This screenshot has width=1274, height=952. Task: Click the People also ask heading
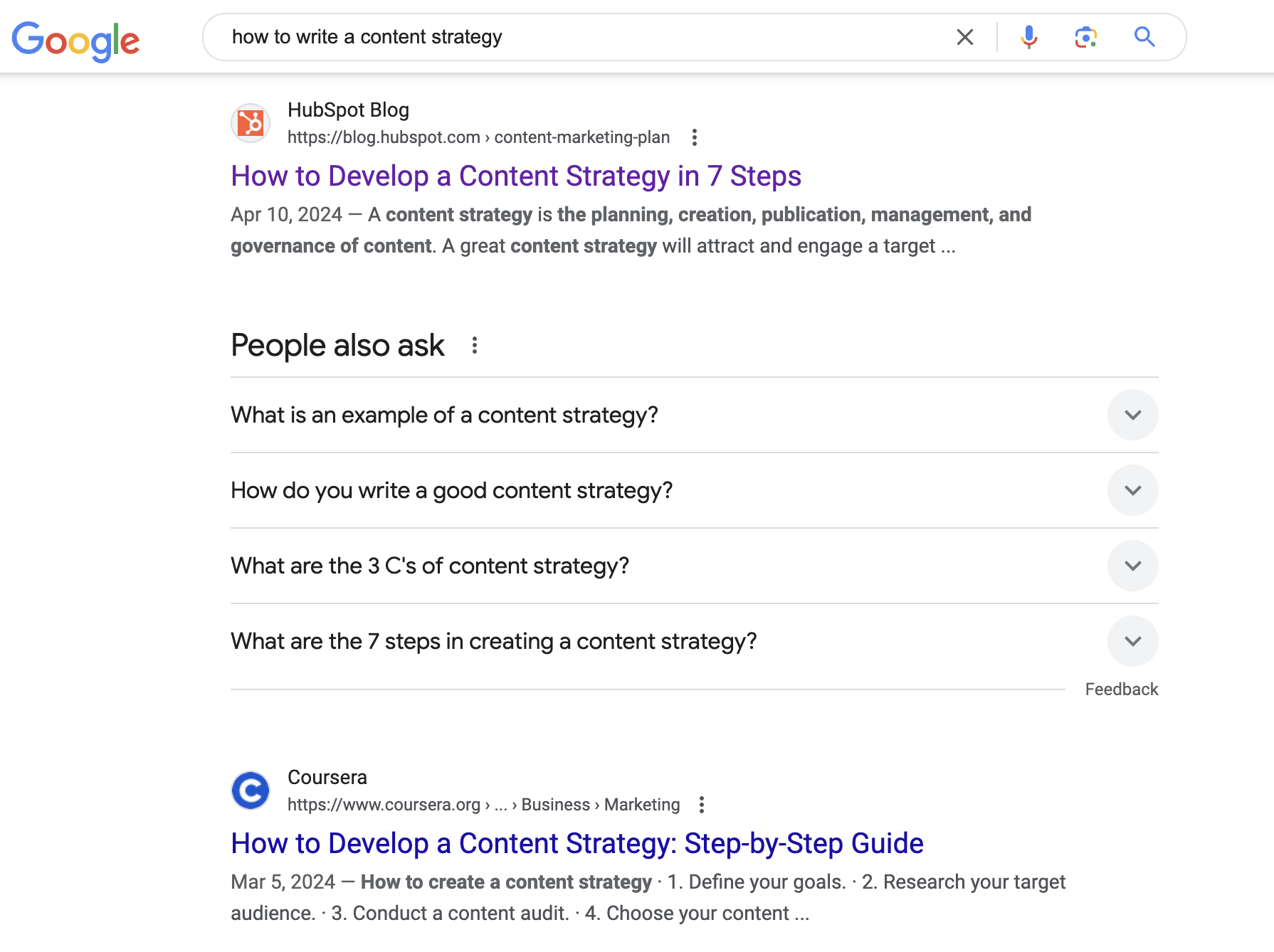337,346
